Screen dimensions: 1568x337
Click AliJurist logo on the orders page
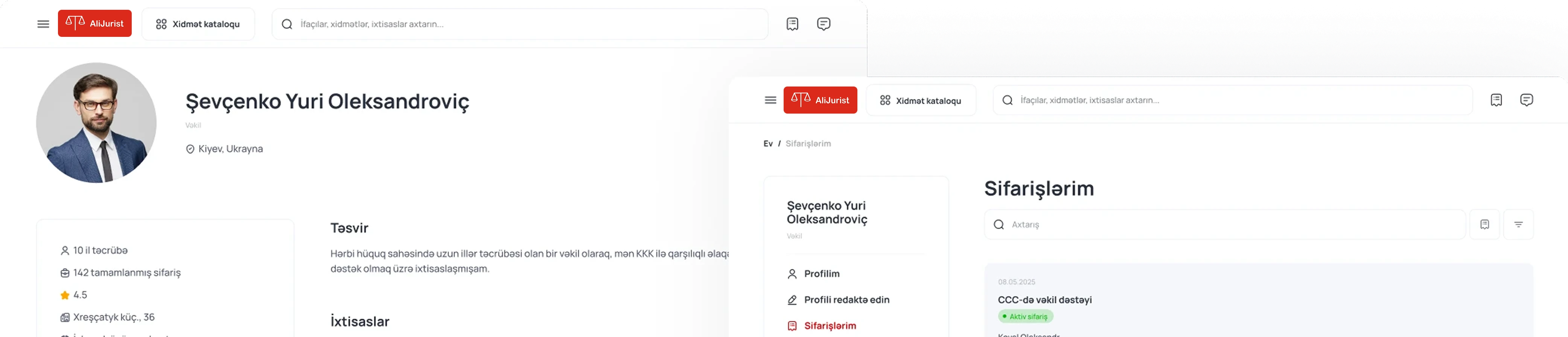[820, 100]
